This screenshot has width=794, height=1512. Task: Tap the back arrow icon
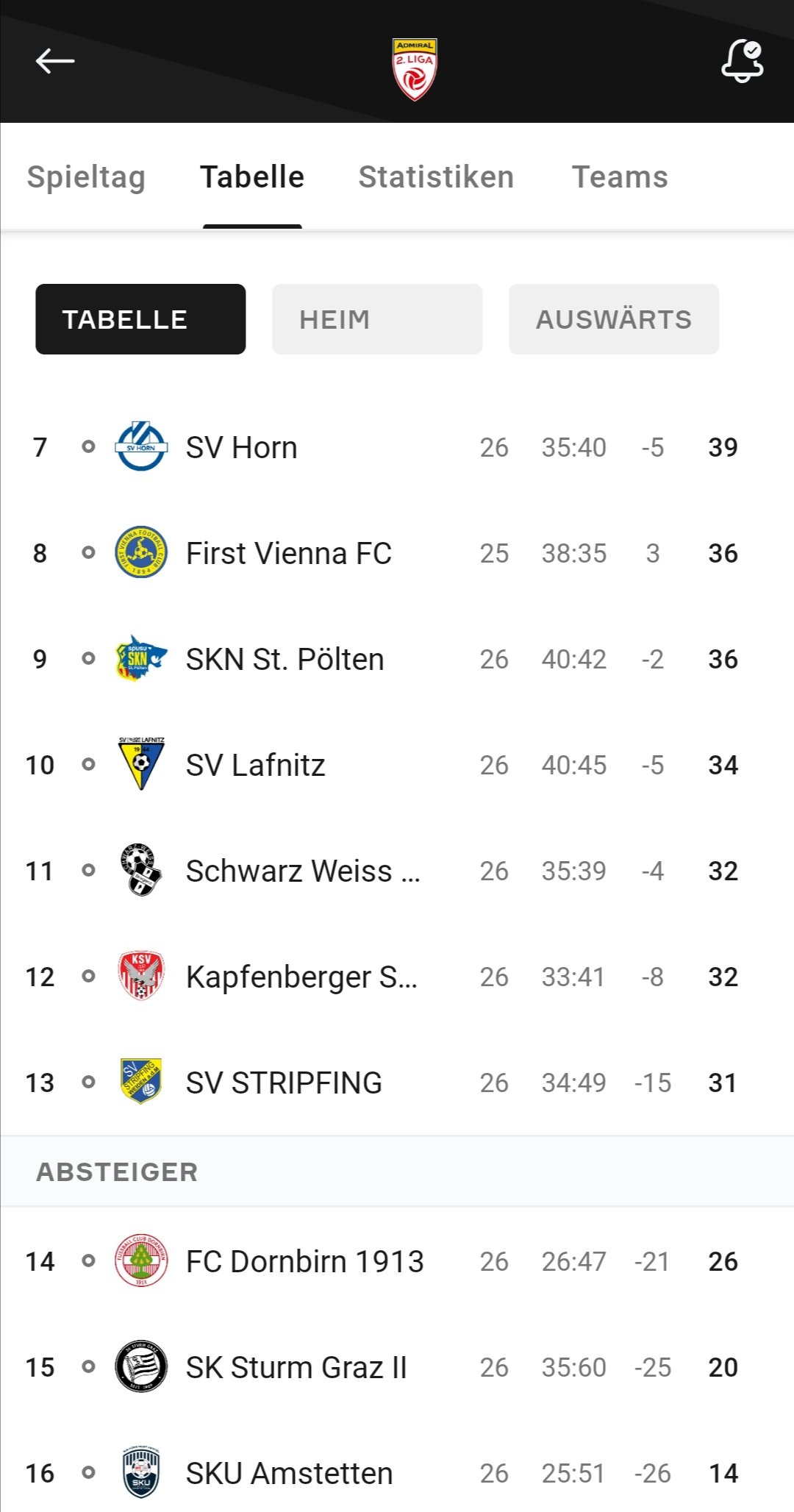(55, 61)
